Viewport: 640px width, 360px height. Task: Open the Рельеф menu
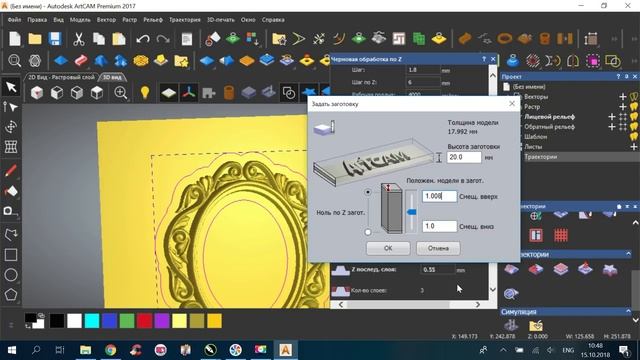153,20
